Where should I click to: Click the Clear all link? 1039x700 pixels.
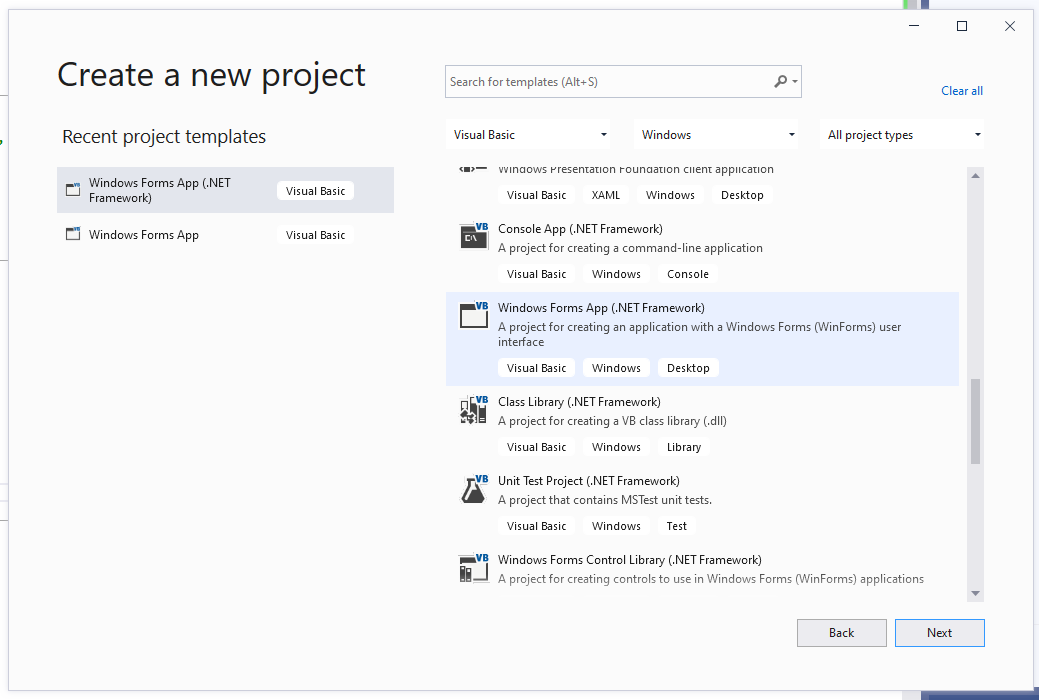(x=962, y=91)
